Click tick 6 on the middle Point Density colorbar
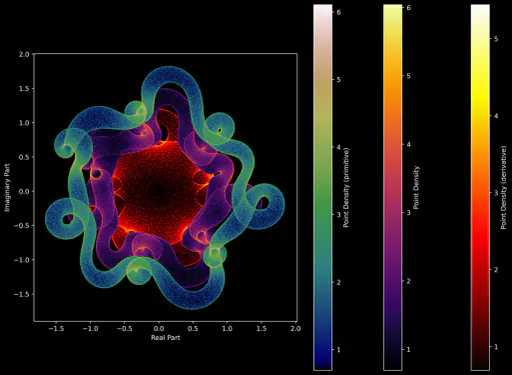The image size is (512, 375). tap(408, 8)
